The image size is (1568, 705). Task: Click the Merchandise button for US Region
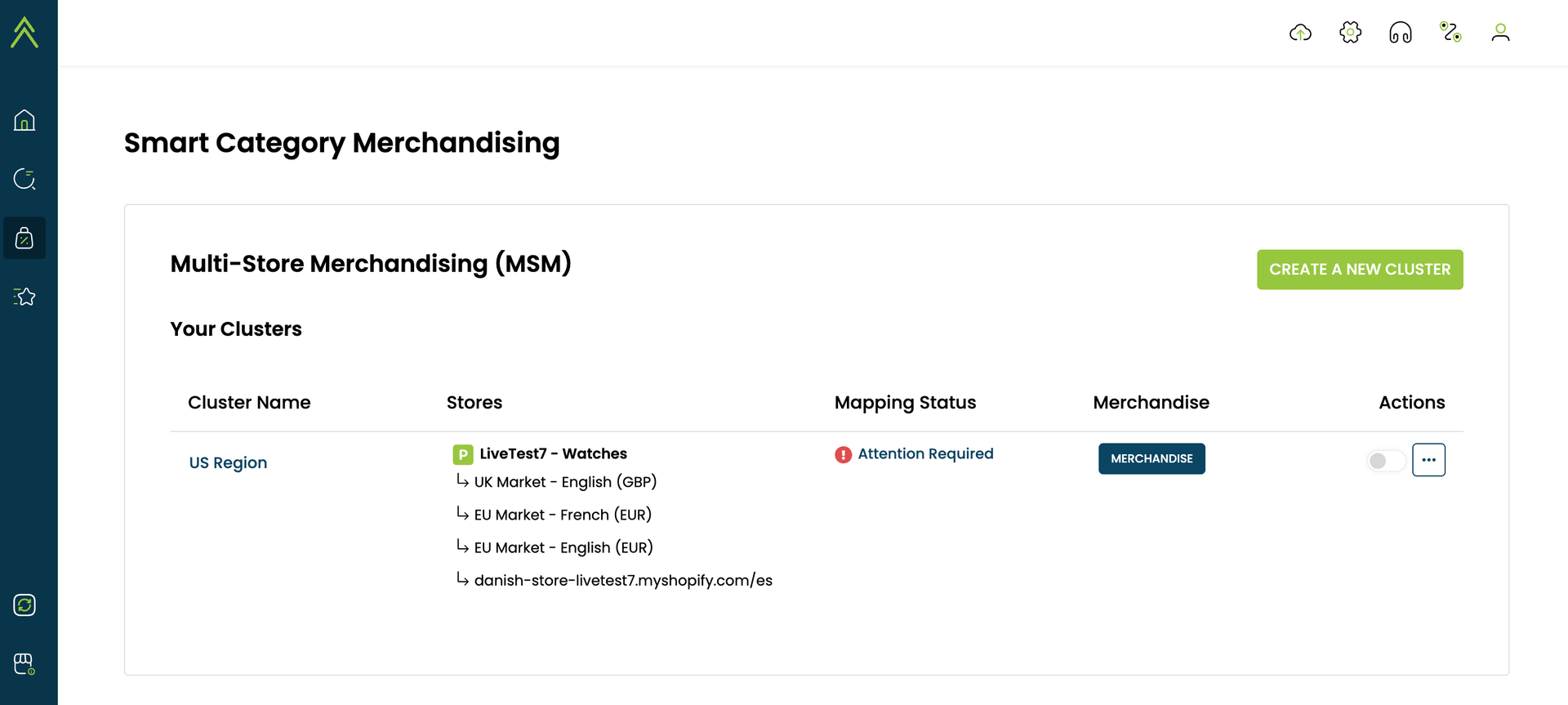point(1151,459)
